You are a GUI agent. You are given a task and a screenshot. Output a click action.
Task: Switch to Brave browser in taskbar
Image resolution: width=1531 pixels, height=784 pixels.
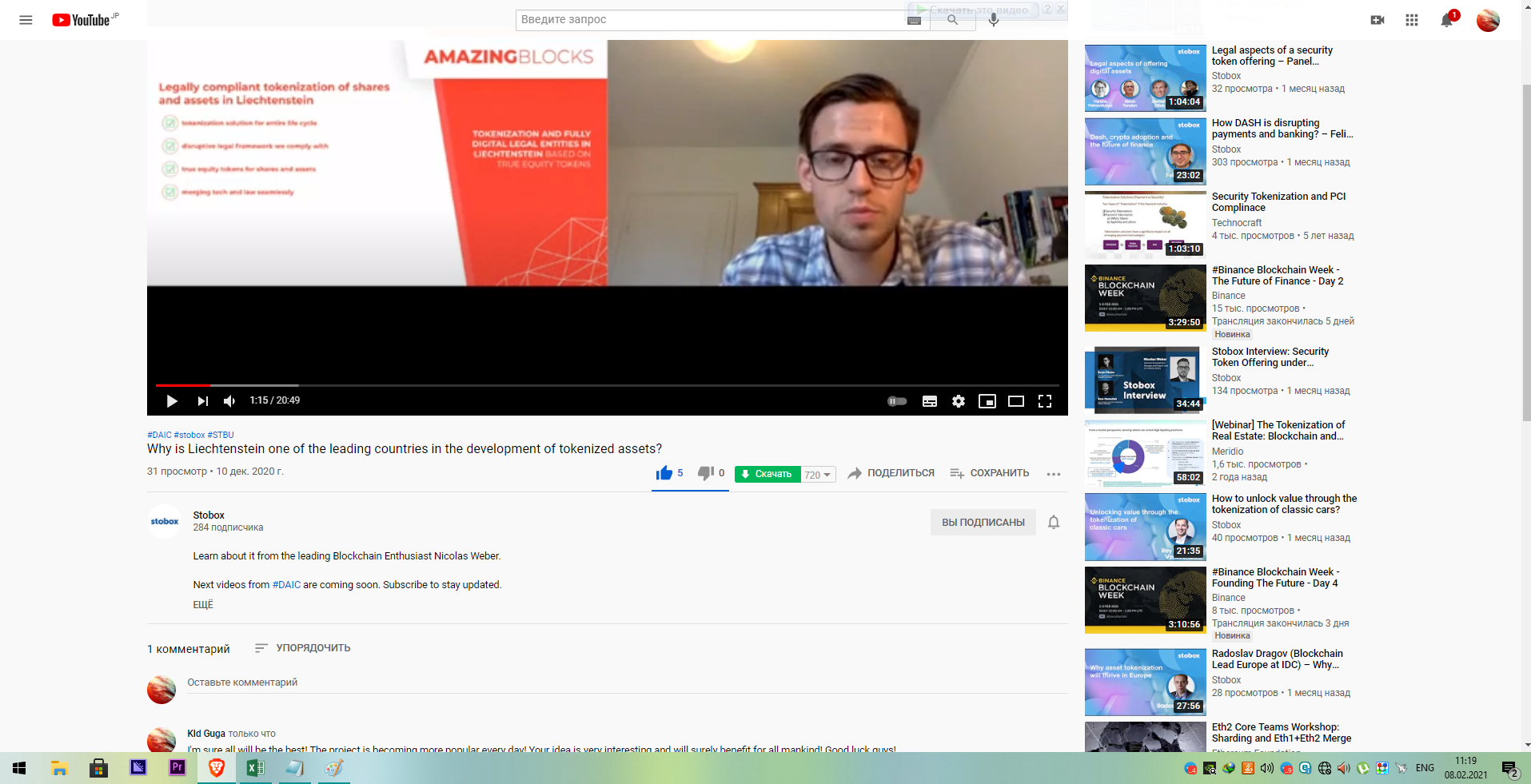(217, 768)
